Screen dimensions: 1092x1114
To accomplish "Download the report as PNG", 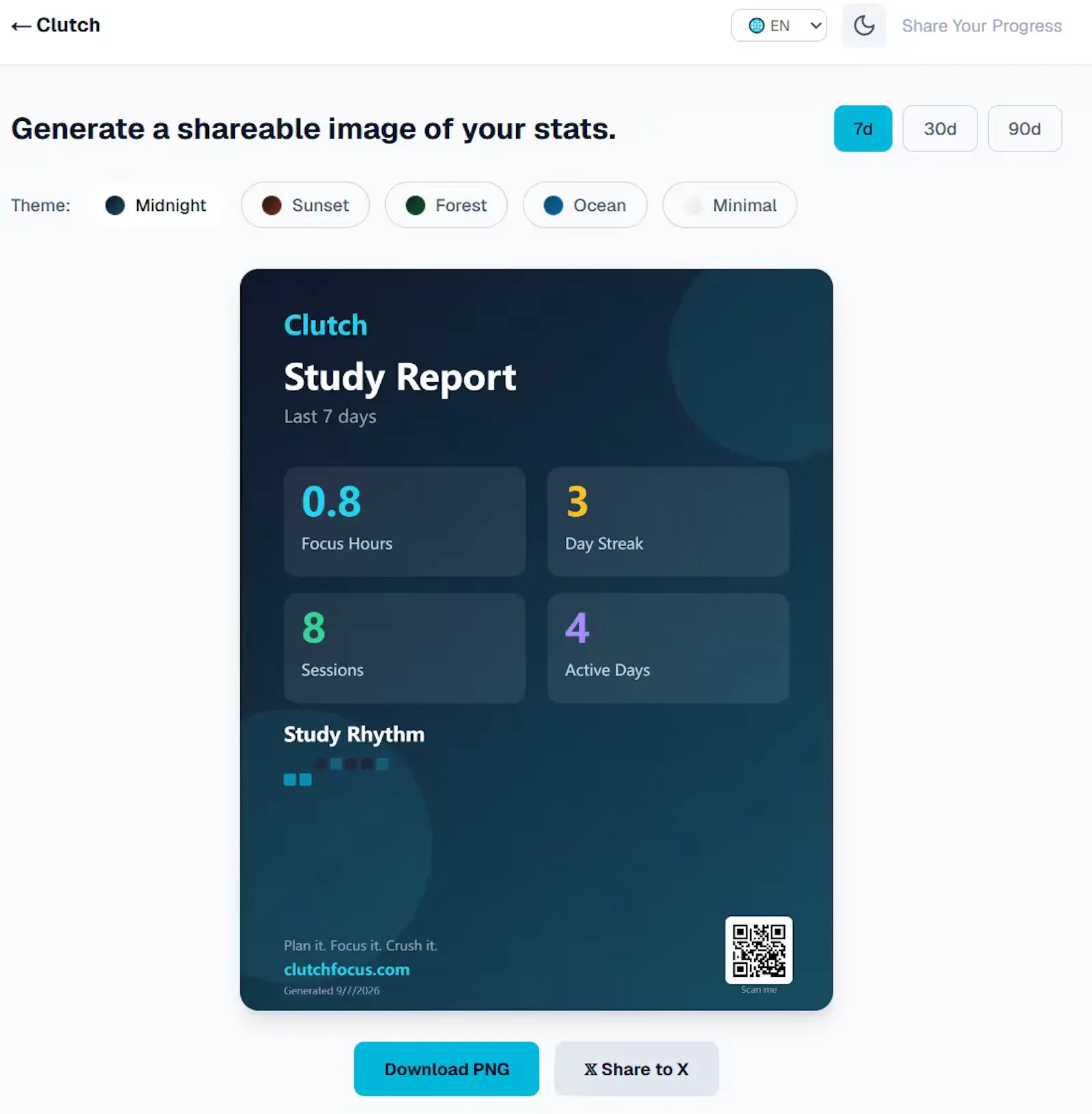I will (x=446, y=1069).
